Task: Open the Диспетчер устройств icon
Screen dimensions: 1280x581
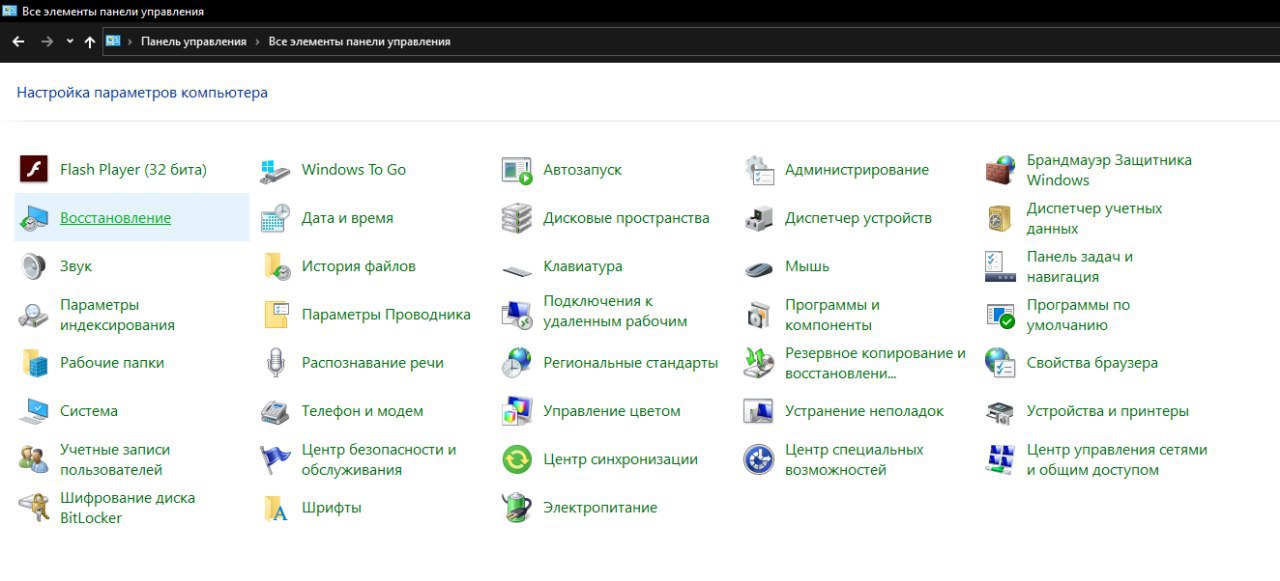Action: pyautogui.click(x=759, y=218)
